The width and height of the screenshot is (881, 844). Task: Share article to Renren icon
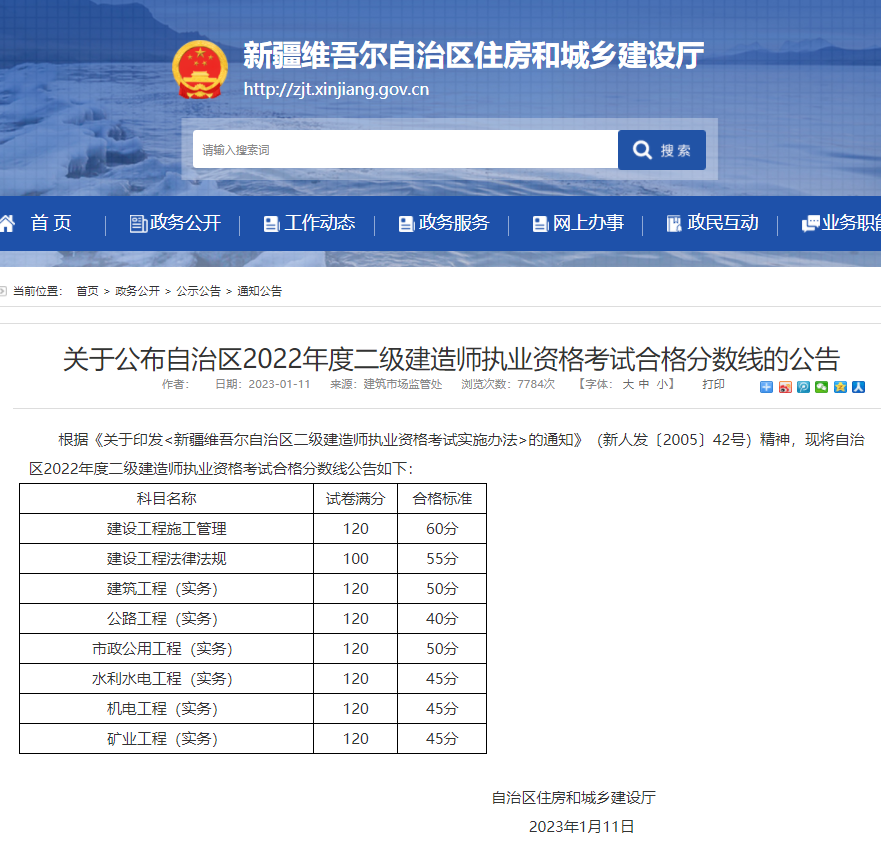tap(858, 387)
